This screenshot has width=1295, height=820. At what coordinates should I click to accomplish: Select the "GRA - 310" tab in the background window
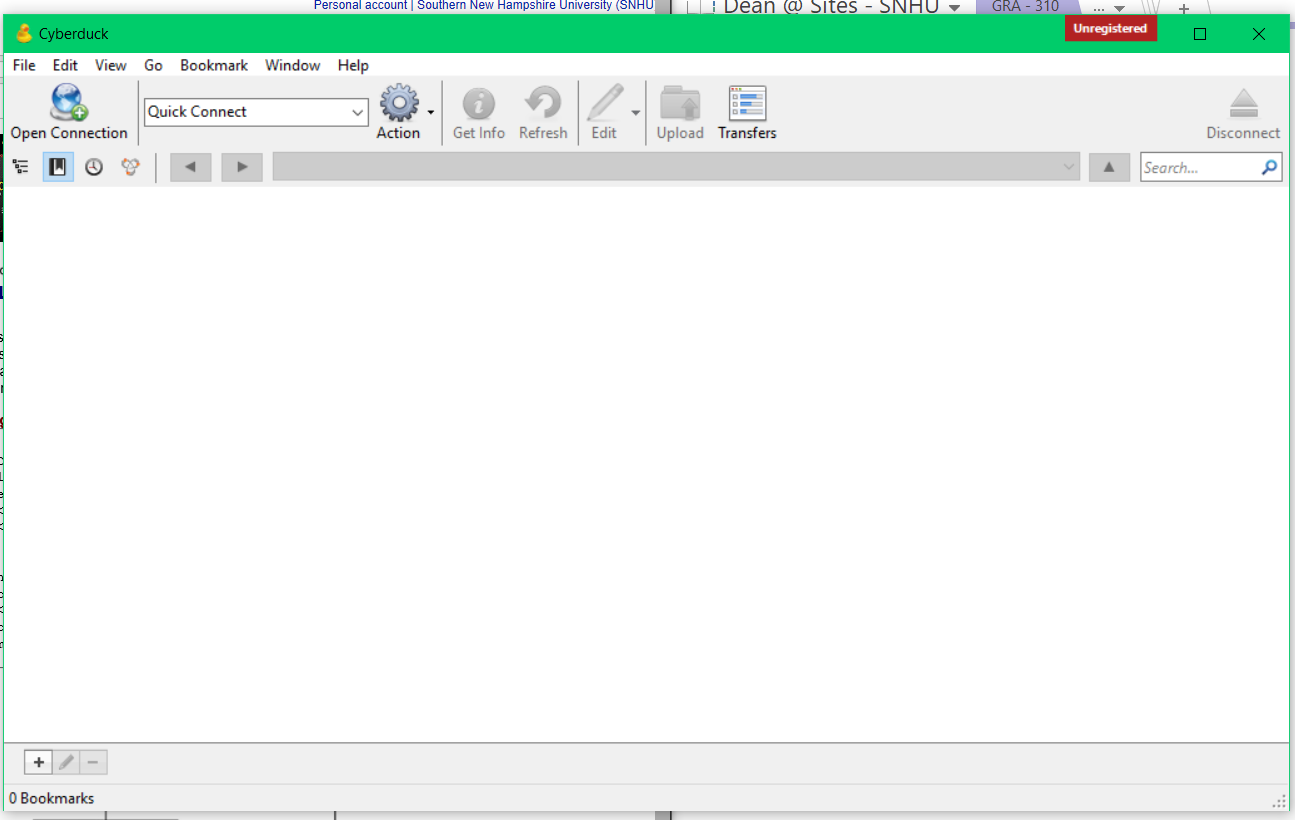point(1025,7)
